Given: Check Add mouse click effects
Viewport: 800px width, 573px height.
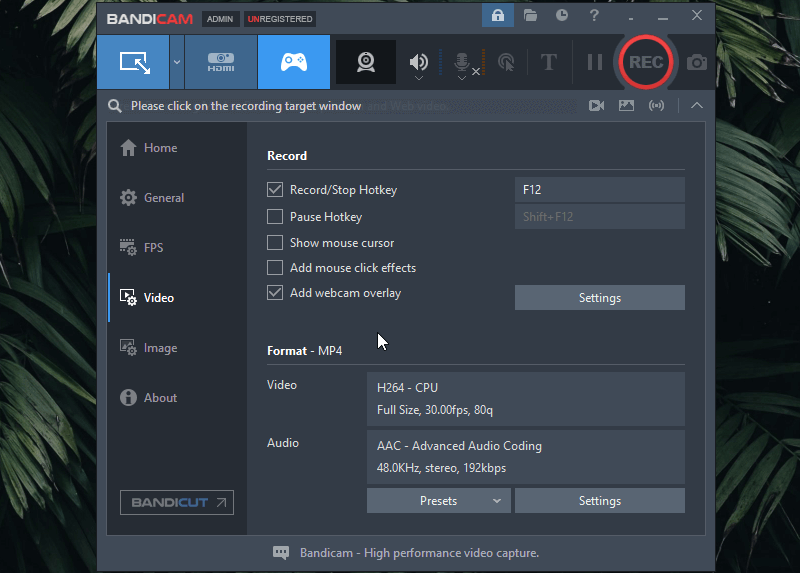Looking at the screenshot, I should [x=275, y=268].
